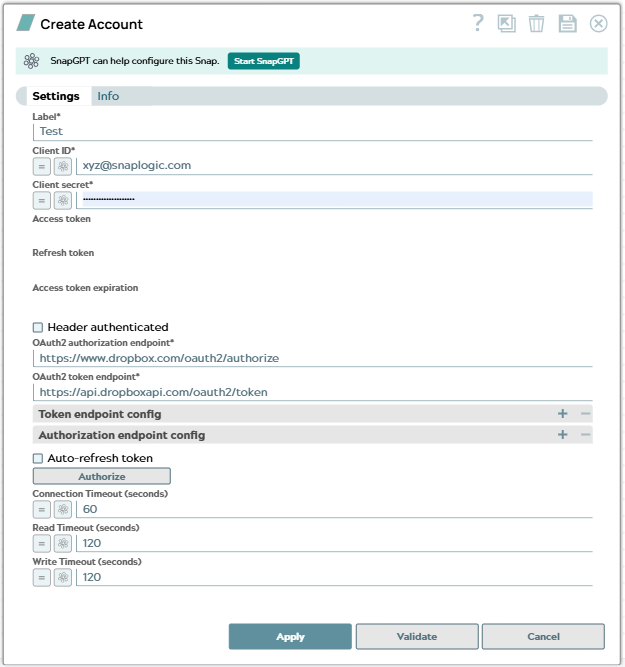
Task: Toggle expression button for Connection Timeout
Action: (42, 509)
